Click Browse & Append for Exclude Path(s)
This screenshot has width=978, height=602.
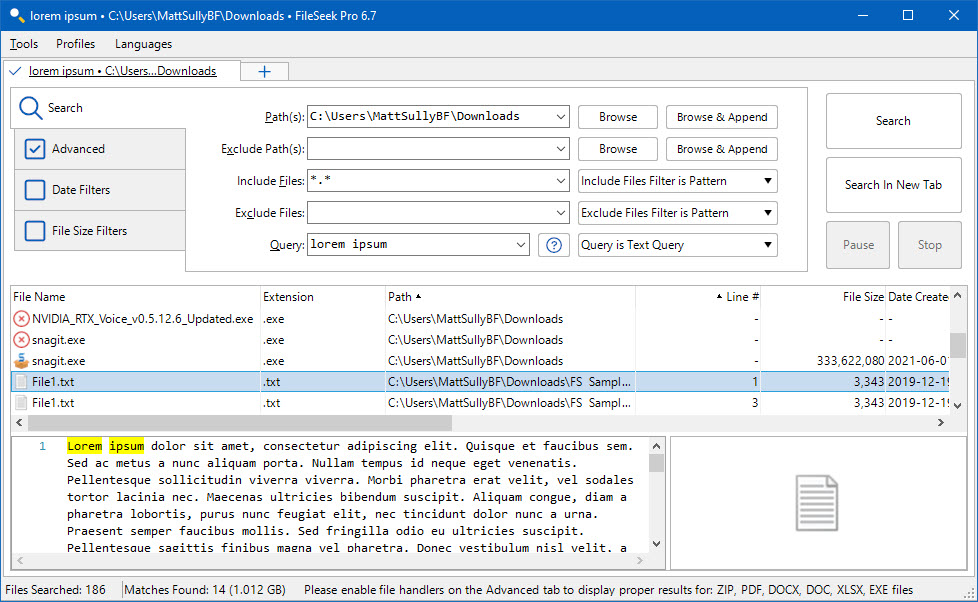pos(721,149)
